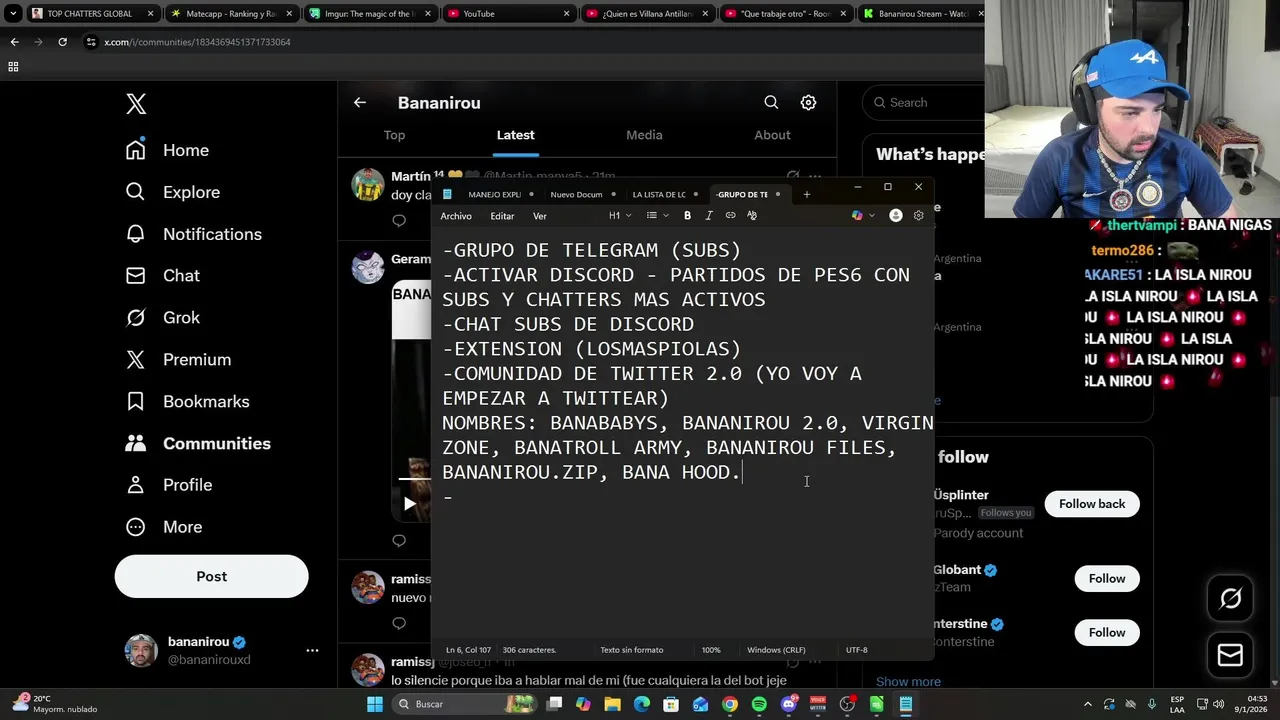Screen dimensions: 1280x720
Task: Open UTF-8 encoding selector in status bar
Action: [x=857, y=650]
